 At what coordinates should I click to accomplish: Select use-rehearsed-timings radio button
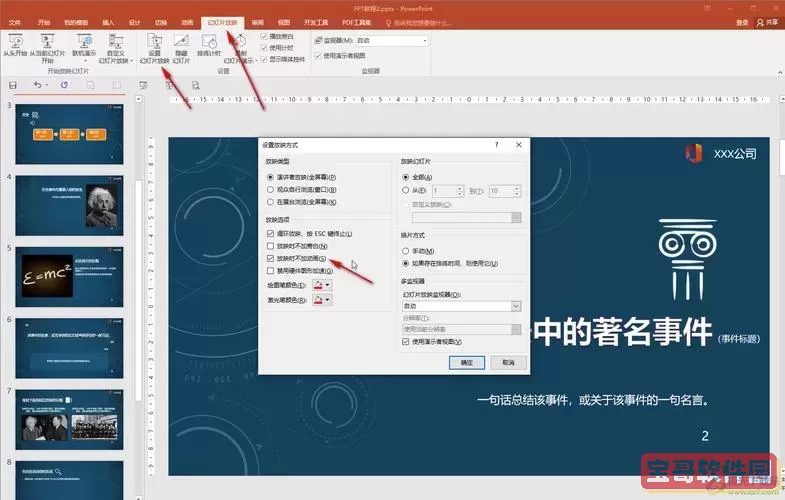tap(406, 263)
